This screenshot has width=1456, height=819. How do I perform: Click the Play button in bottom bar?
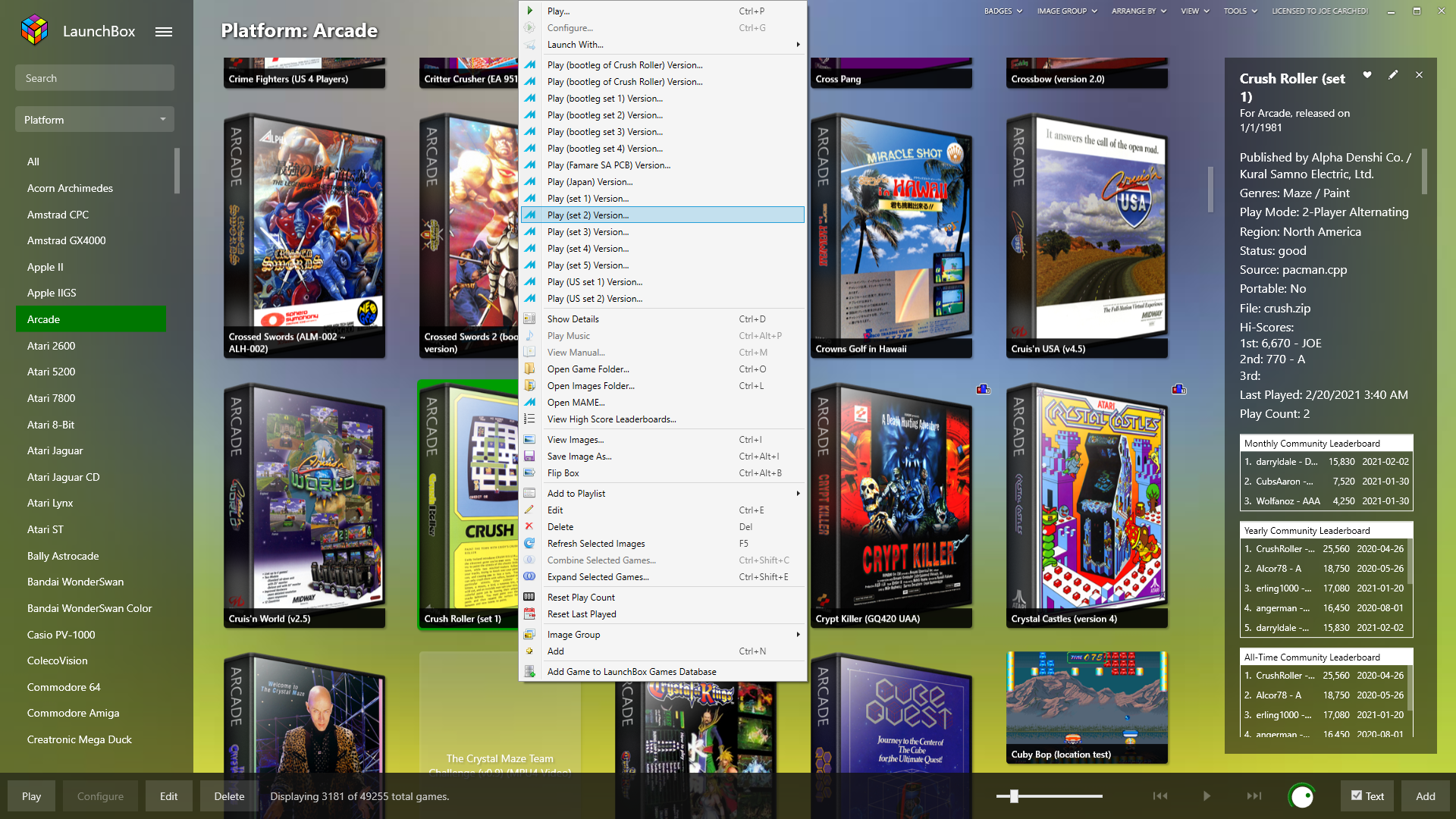click(x=31, y=796)
